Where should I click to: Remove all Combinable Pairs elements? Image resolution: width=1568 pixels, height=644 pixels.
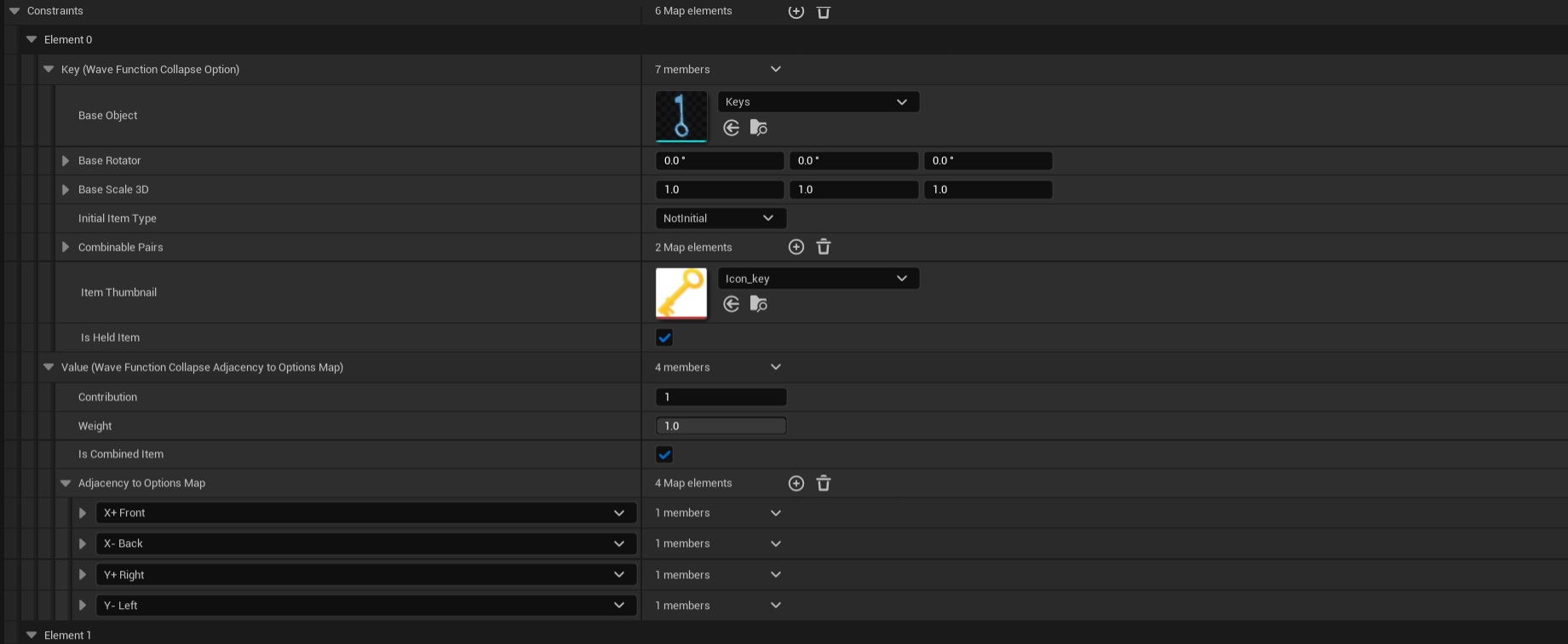click(823, 247)
